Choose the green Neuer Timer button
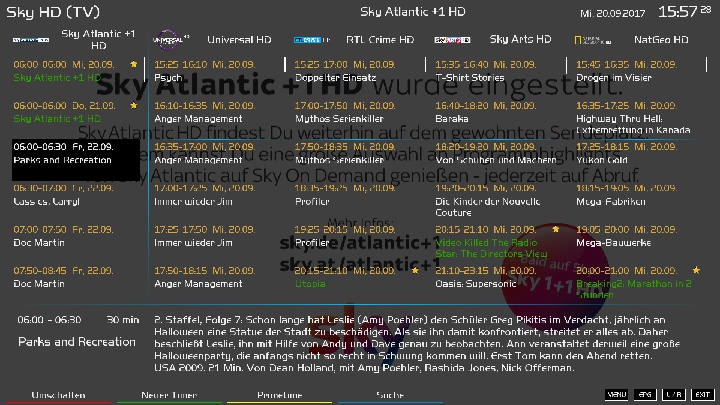Viewport: 720px width, 405px height. tap(169, 395)
